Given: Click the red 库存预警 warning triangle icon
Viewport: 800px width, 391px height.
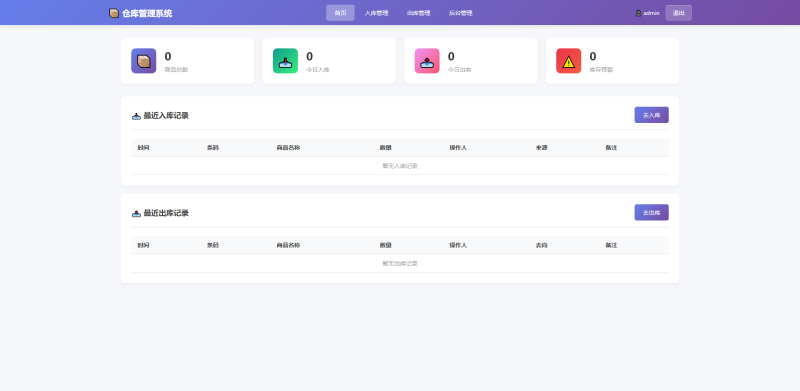Looking at the screenshot, I should coord(568,61).
